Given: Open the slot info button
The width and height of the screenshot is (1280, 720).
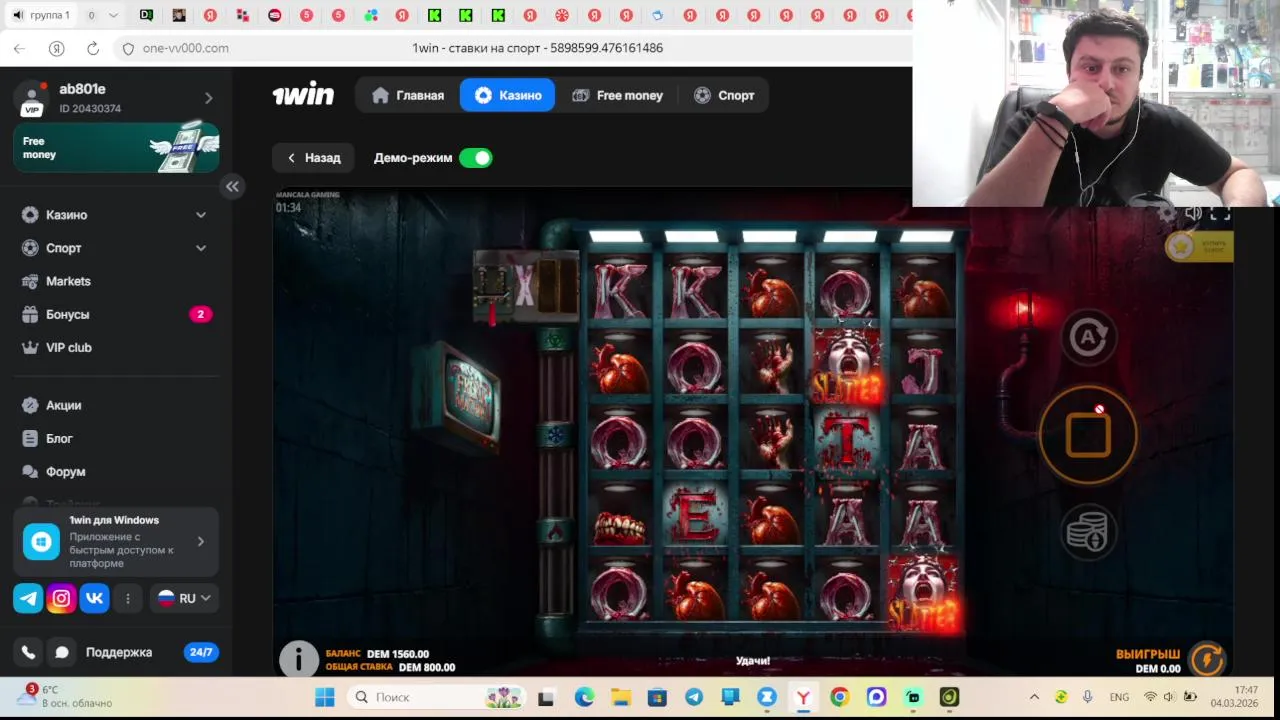Looking at the screenshot, I should coord(298,659).
